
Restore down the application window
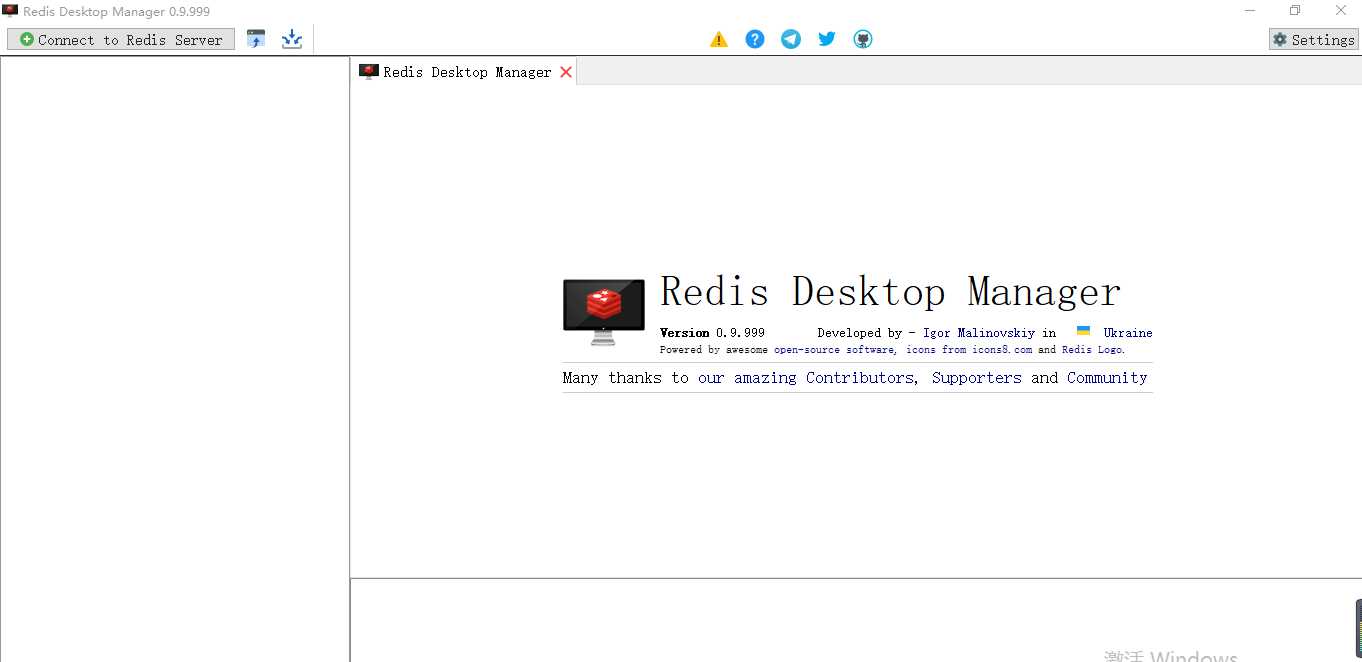[1295, 11]
